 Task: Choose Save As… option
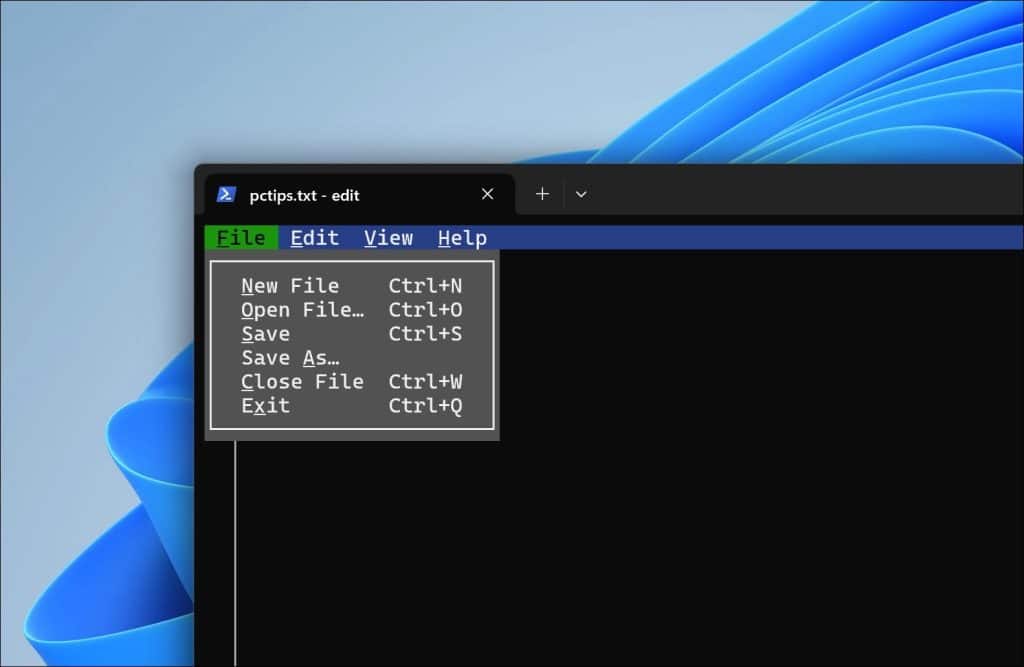tap(352, 358)
